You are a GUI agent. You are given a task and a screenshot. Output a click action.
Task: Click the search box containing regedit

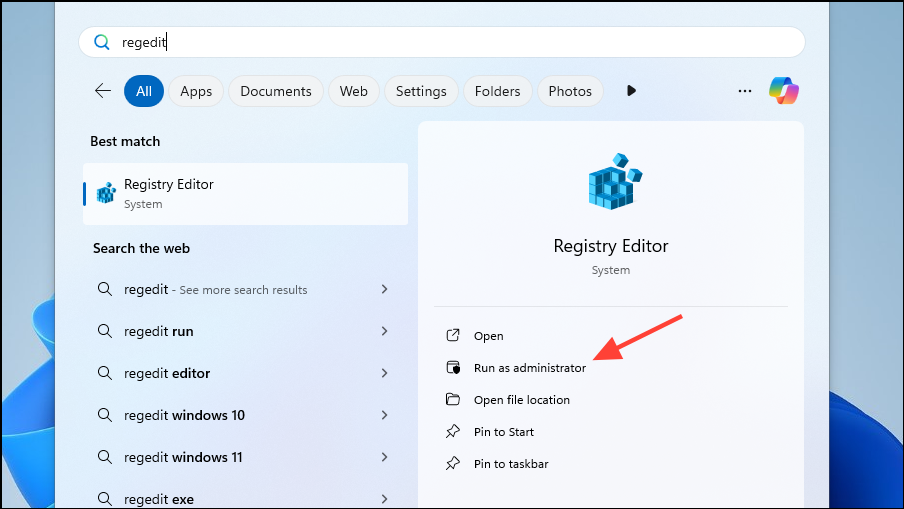[442, 42]
